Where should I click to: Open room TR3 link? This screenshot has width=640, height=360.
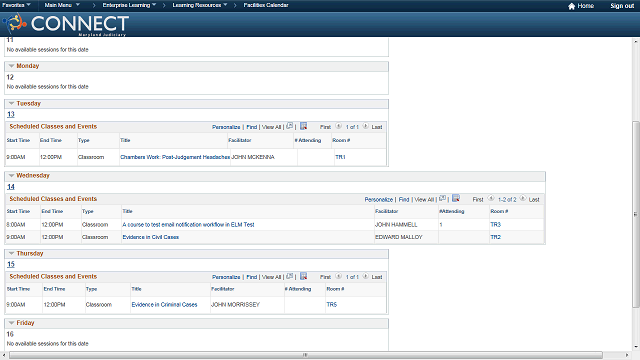[x=496, y=224]
